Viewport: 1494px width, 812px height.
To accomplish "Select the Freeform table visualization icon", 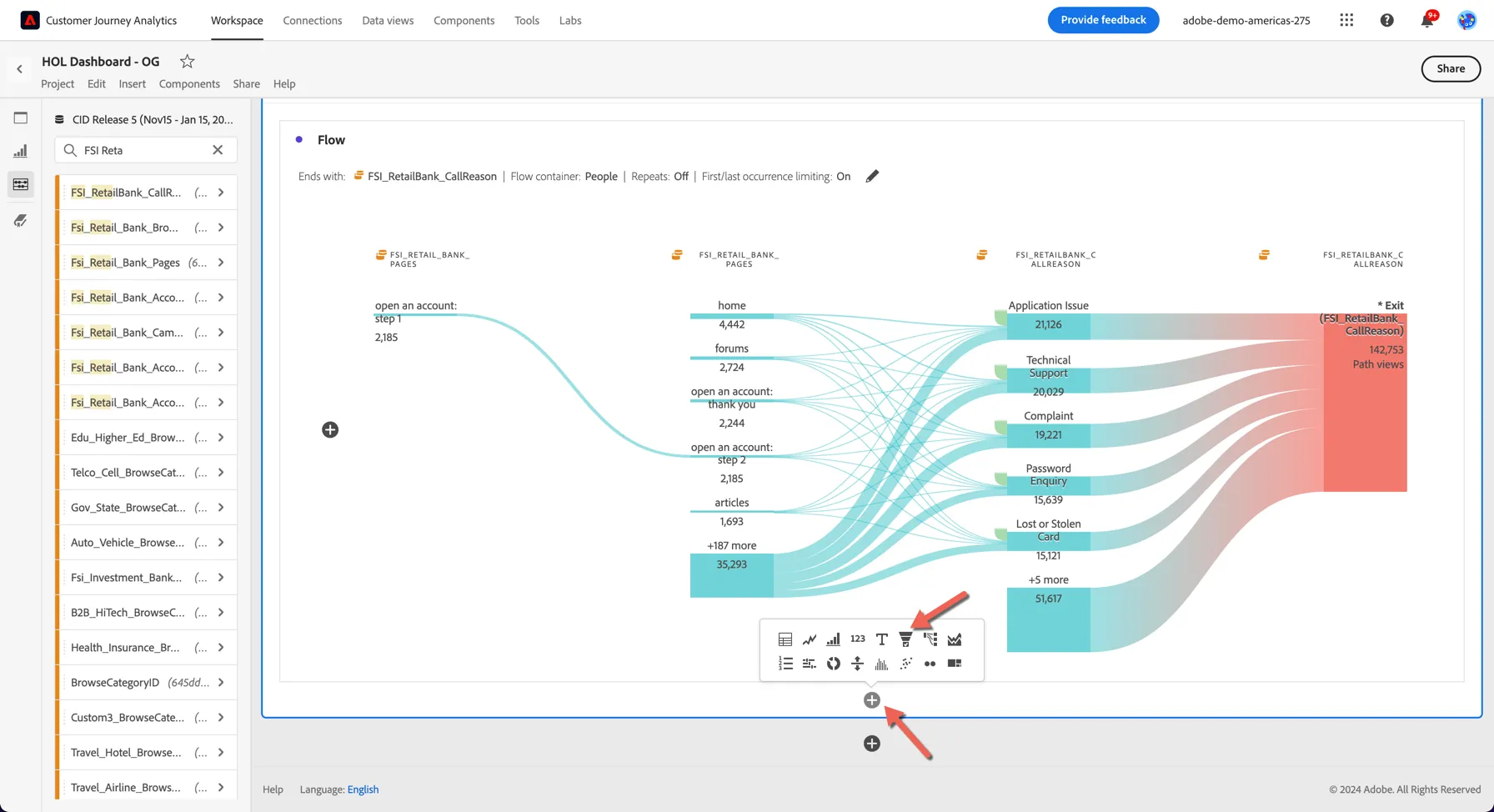I will pyautogui.click(x=785, y=639).
